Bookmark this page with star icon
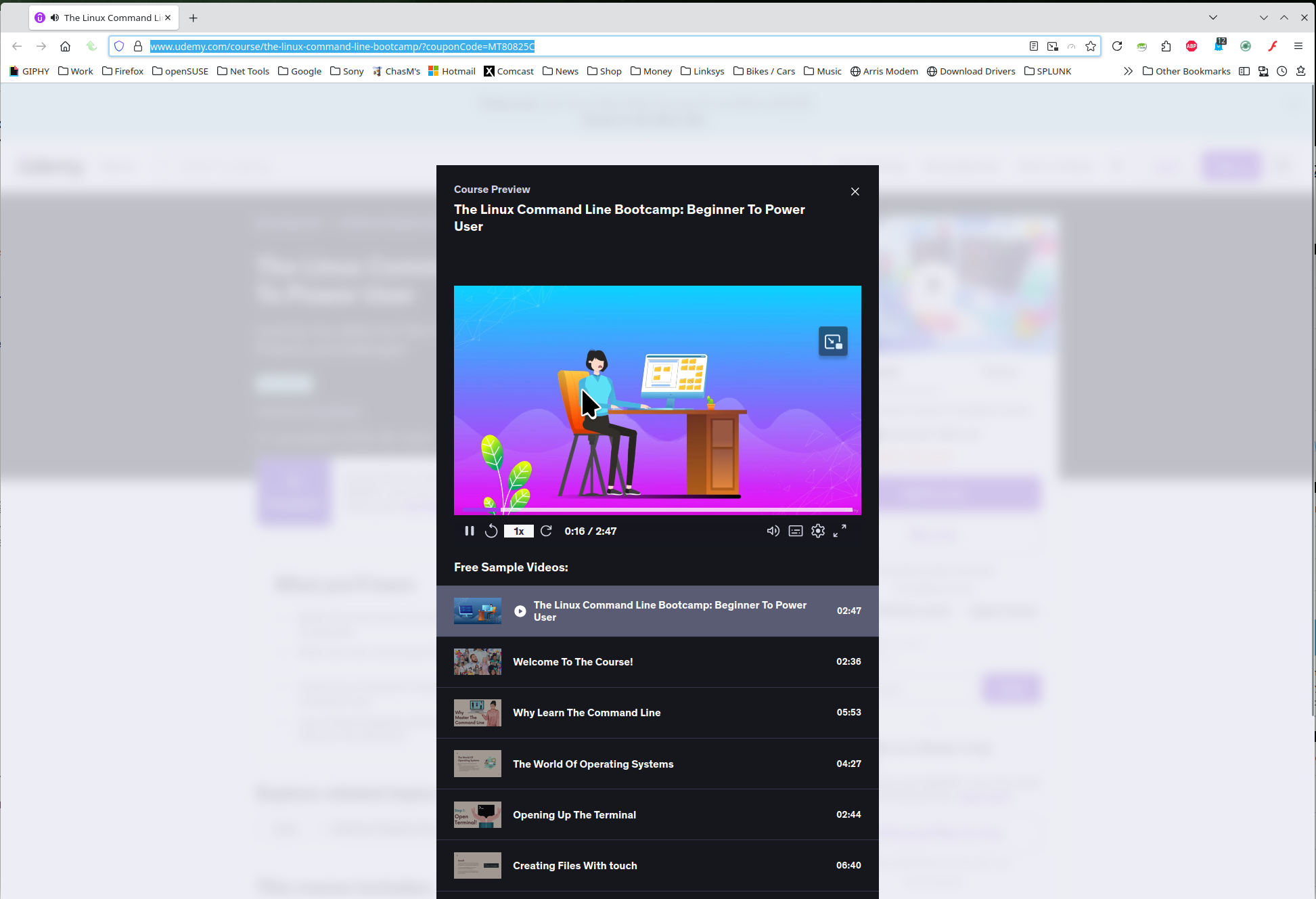The height and width of the screenshot is (899, 1316). (x=1091, y=46)
